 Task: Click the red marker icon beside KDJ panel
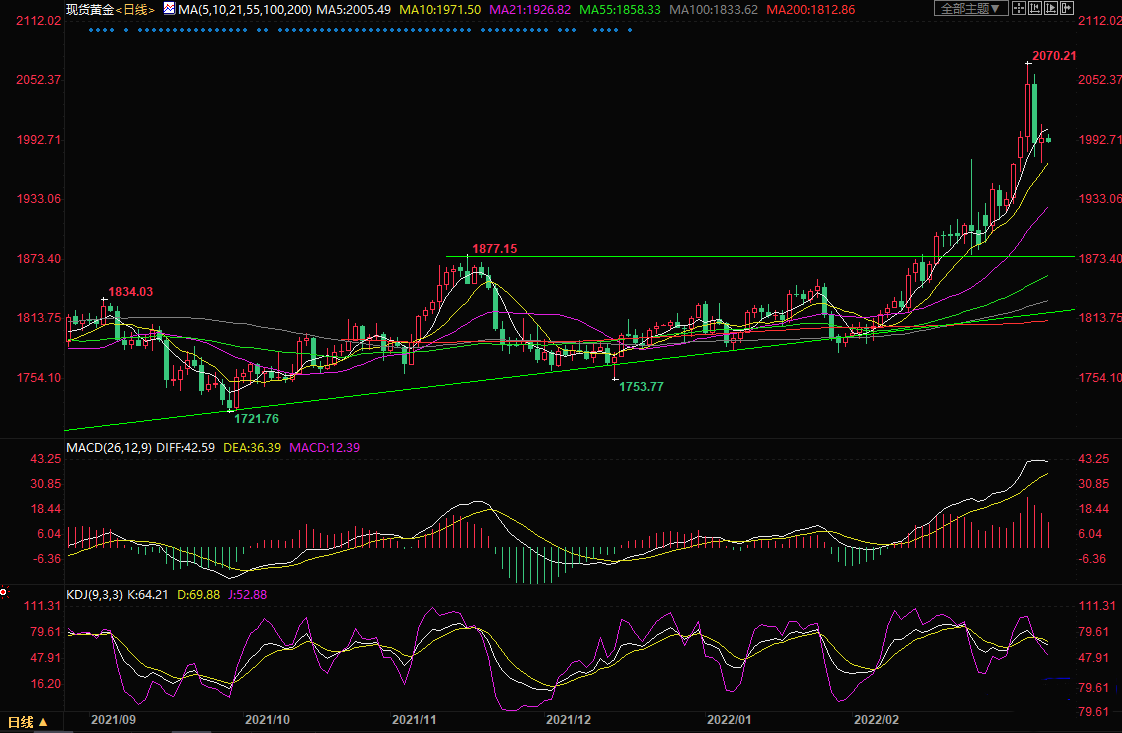click(x=4, y=592)
